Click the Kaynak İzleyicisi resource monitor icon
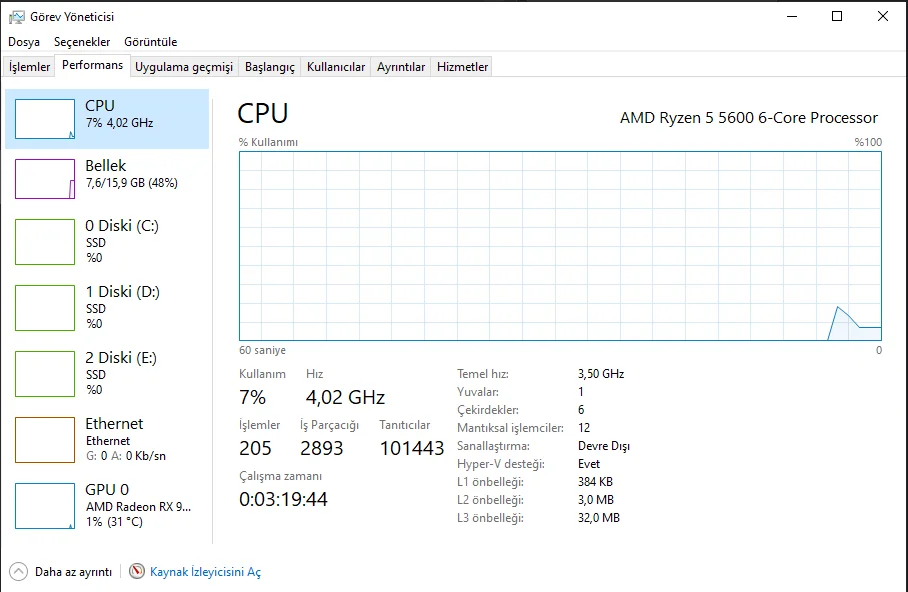The height and width of the screenshot is (592, 908). pos(137,571)
